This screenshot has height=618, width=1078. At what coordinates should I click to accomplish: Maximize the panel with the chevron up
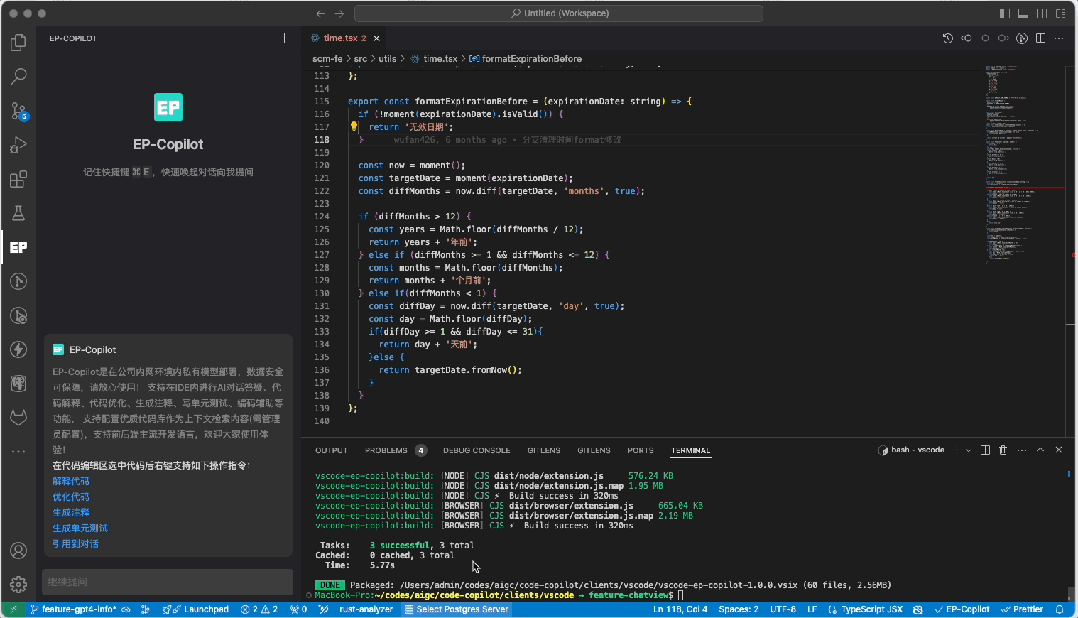[1040, 450]
